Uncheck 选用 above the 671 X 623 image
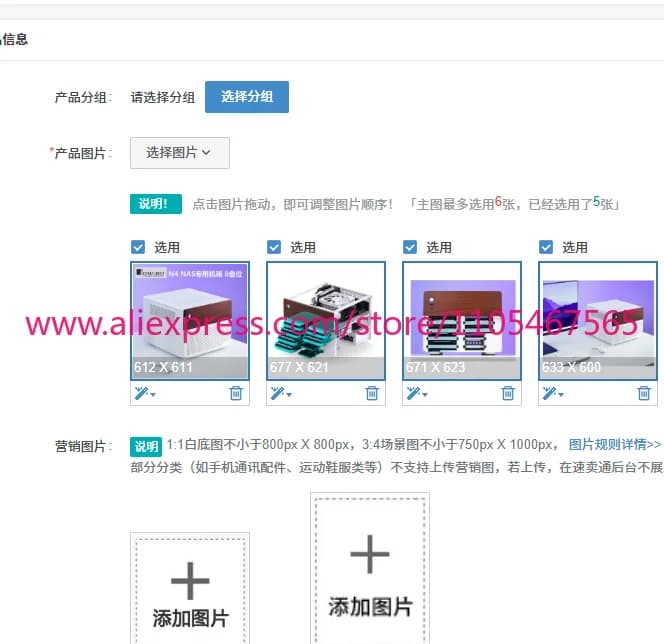The width and height of the screenshot is (664, 644). coord(410,247)
